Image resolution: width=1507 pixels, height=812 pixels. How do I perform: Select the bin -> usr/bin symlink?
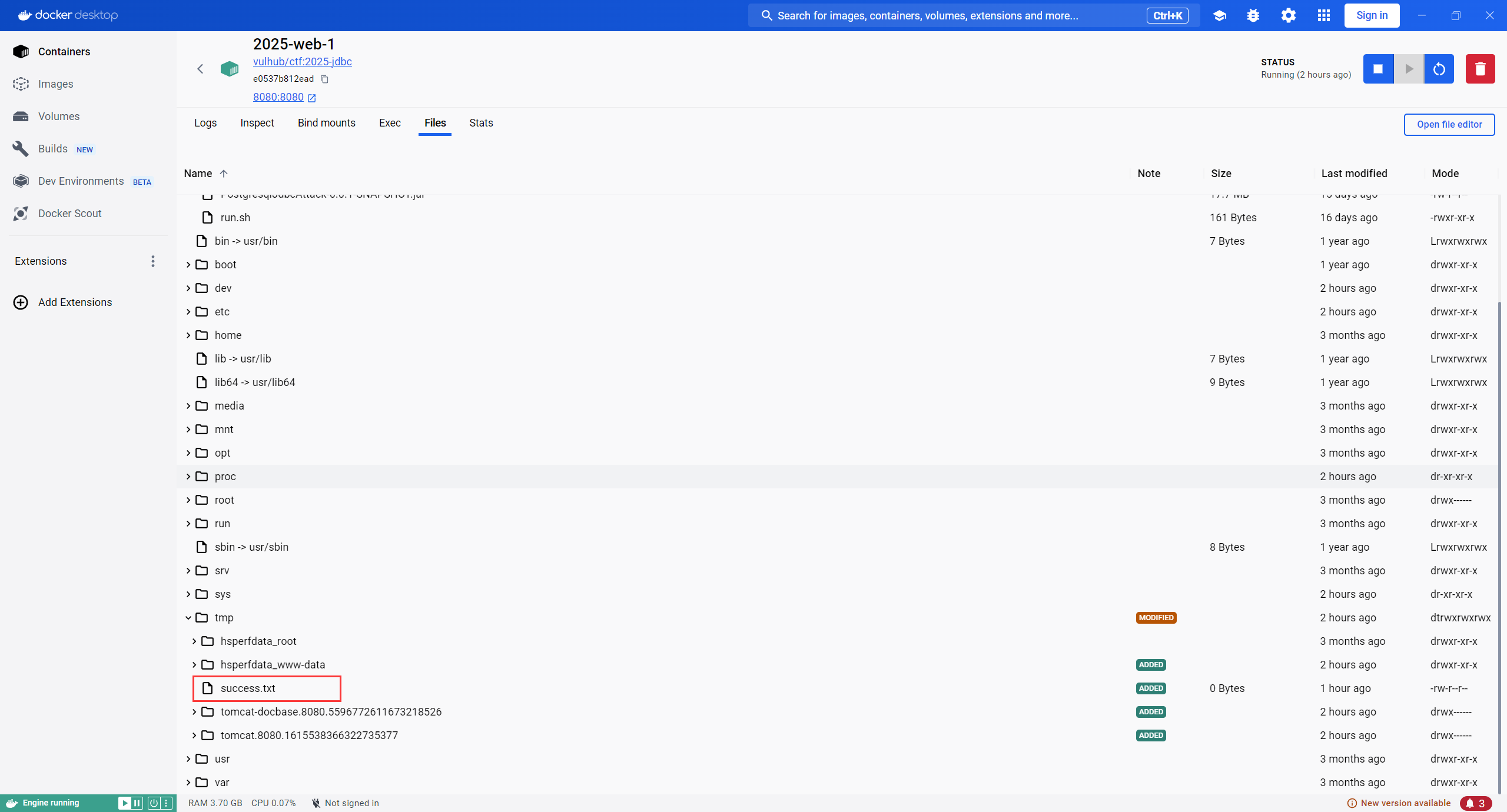tap(246, 241)
